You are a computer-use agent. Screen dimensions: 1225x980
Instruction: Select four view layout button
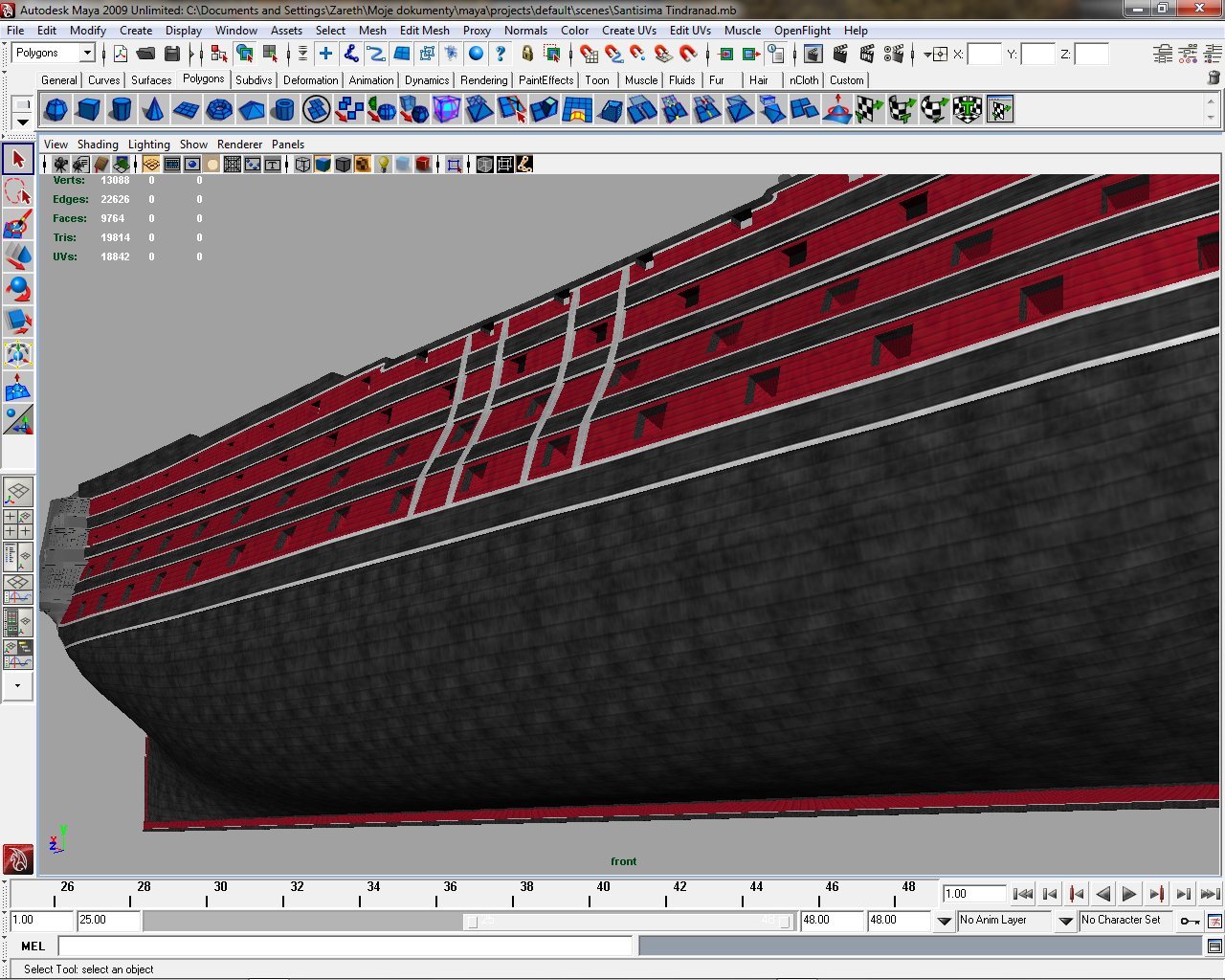click(x=18, y=523)
